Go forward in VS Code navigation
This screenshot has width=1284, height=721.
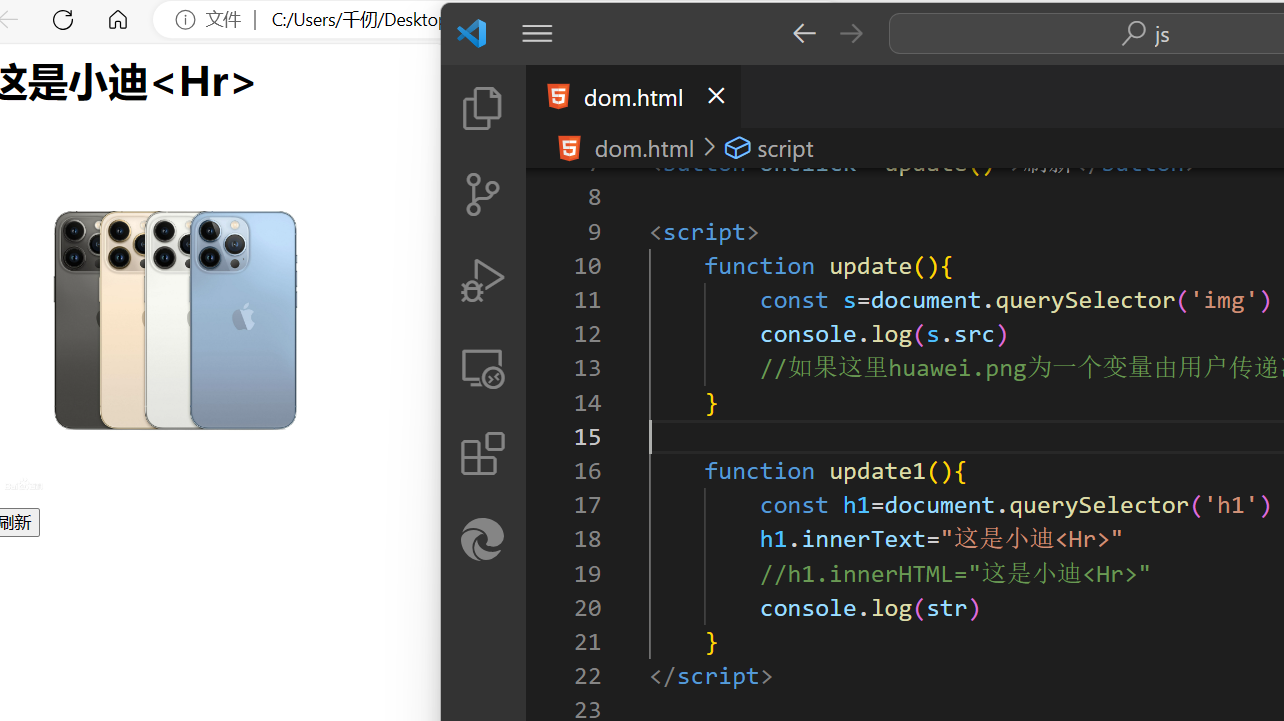point(851,33)
